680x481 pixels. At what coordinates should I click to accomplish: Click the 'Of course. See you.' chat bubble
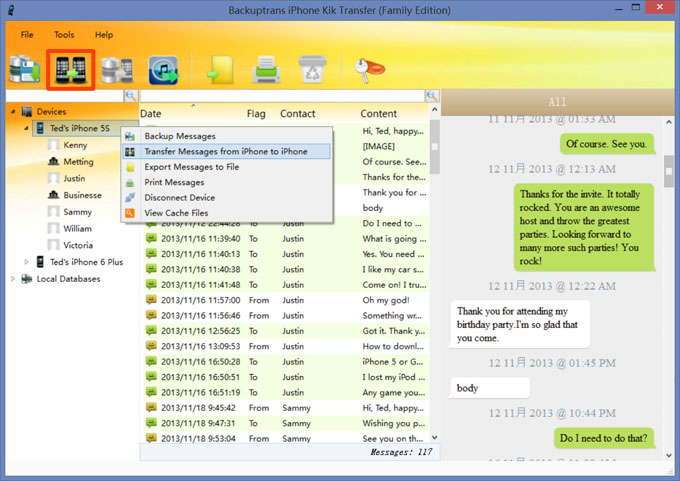(x=606, y=144)
